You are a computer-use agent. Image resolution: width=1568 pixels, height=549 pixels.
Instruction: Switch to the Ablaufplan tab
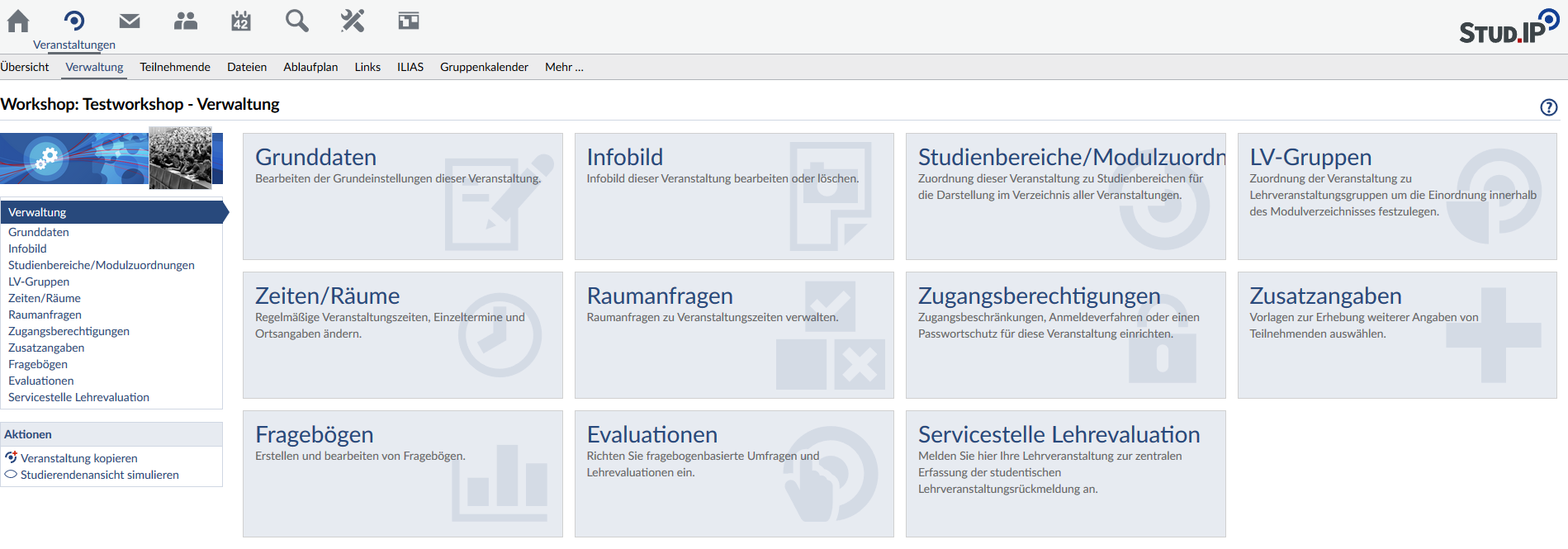point(310,67)
